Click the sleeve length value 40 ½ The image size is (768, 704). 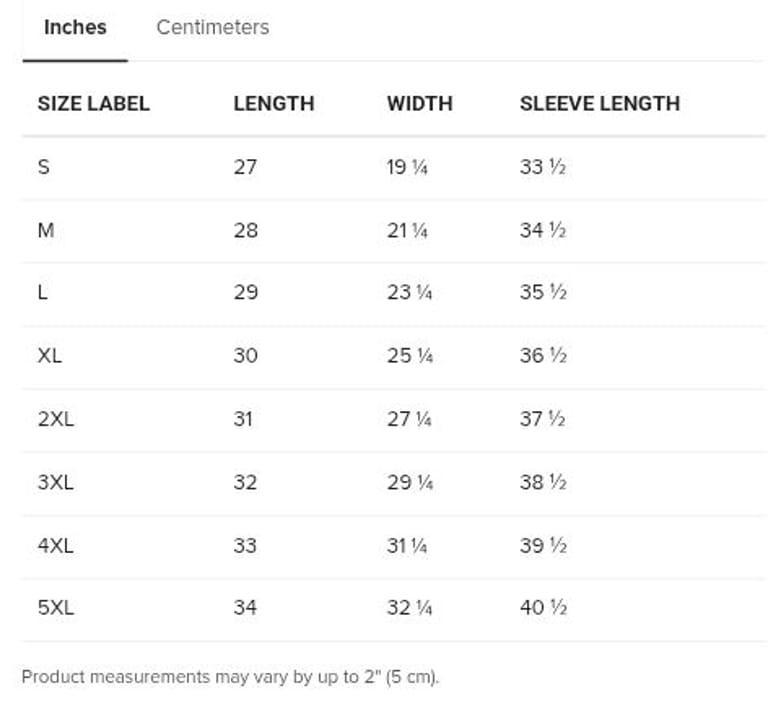pyautogui.click(x=543, y=607)
